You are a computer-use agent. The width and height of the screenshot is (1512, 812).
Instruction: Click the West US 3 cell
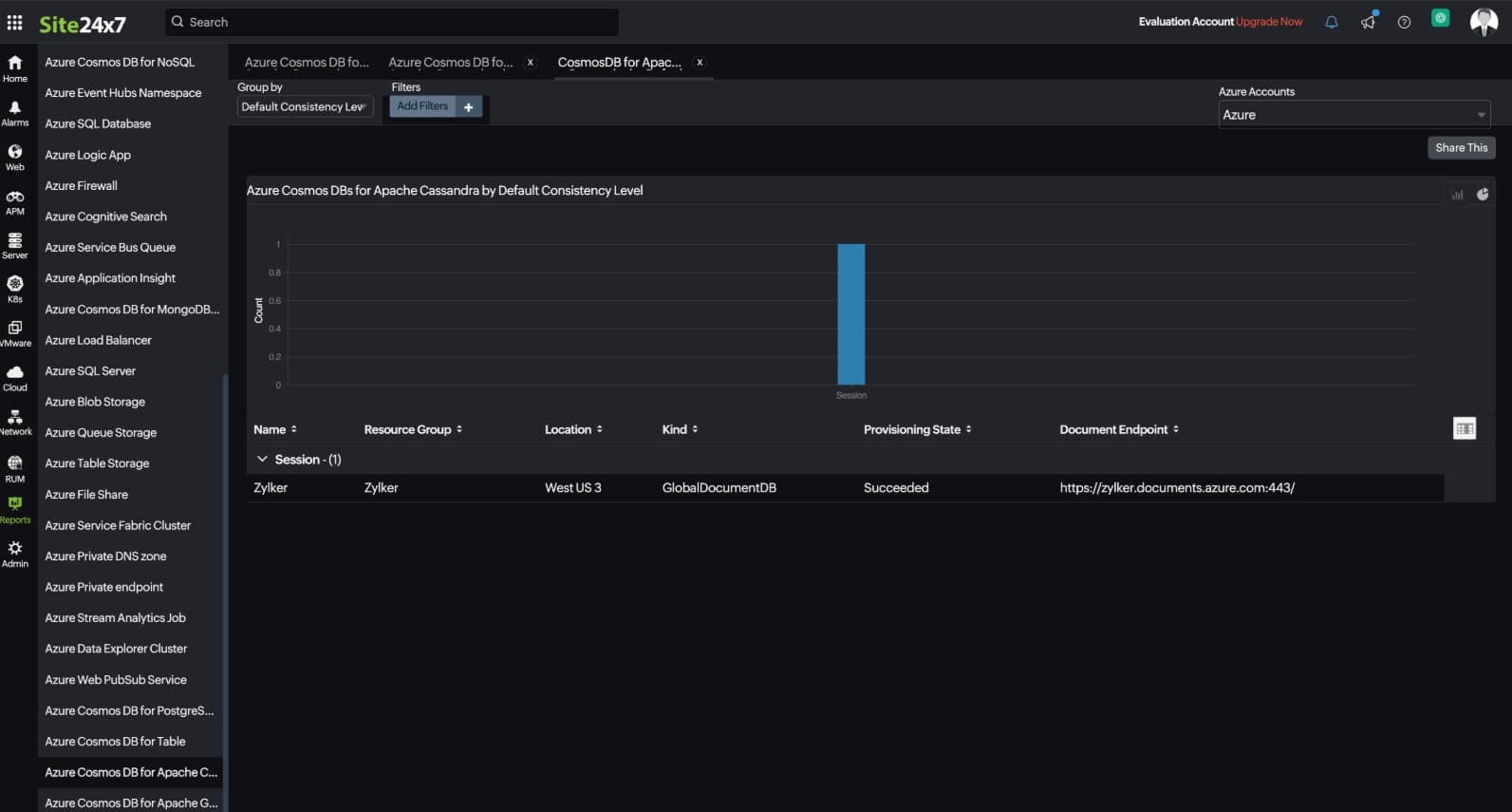pyautogui.click(x=573, y=487)
